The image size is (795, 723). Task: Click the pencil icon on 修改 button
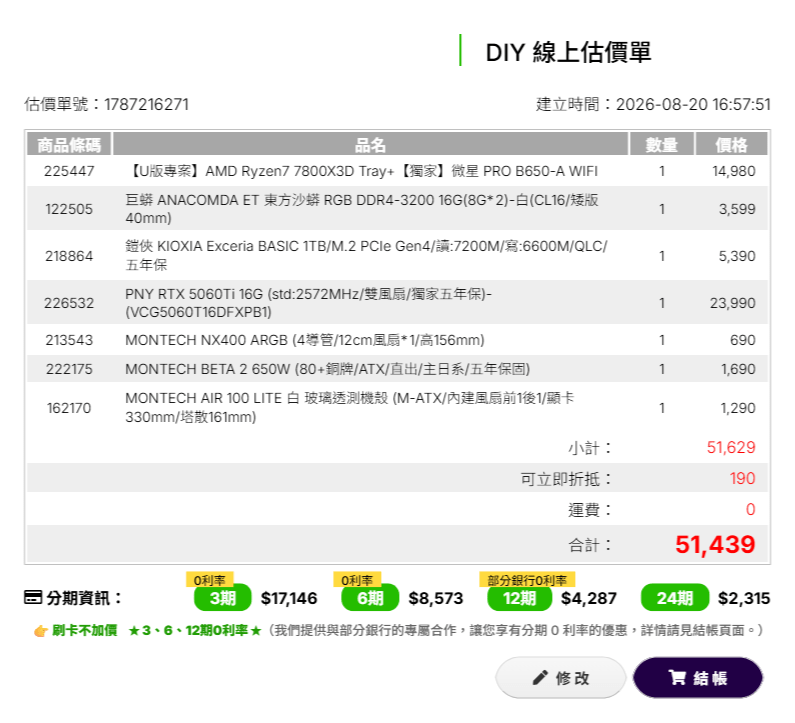(540, 678)
